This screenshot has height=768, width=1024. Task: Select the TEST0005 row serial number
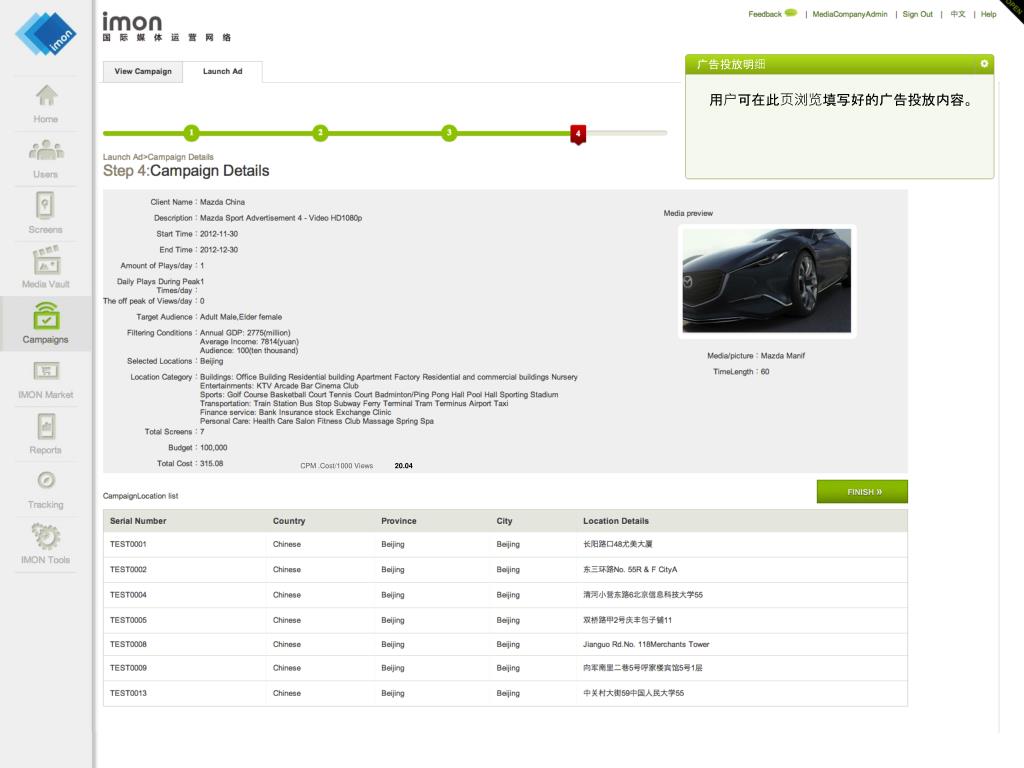[128, 620]
